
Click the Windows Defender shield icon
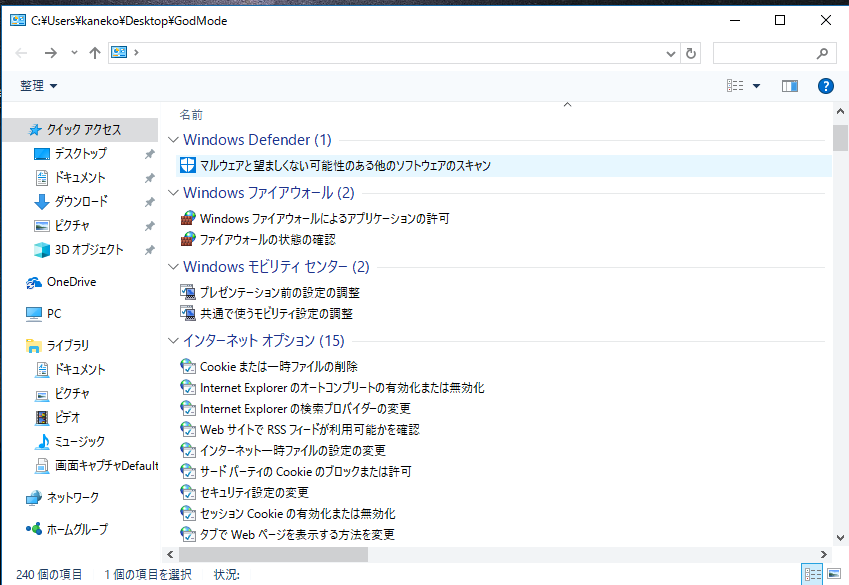[187, 164]
